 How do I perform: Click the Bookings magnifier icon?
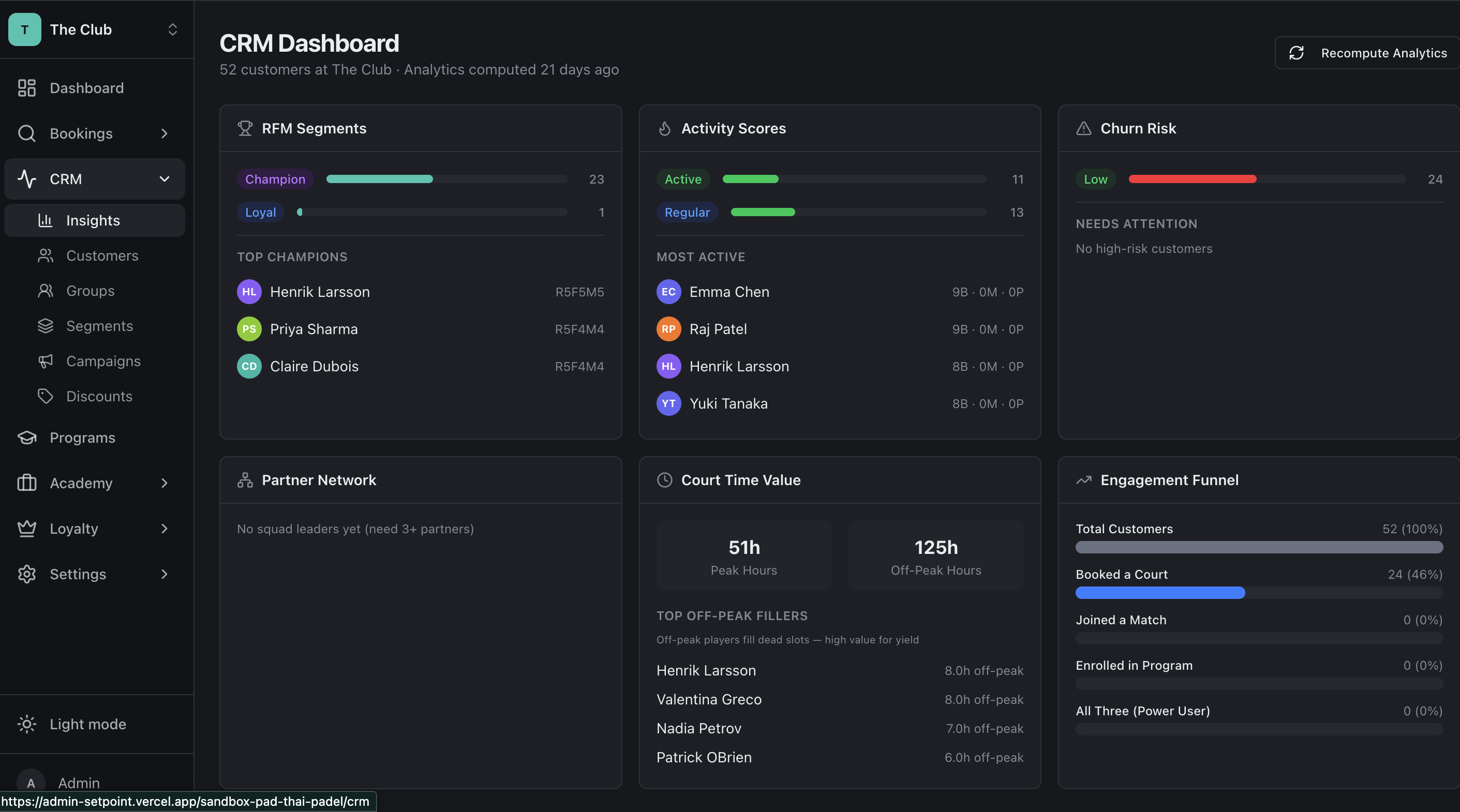coord(26,133)
